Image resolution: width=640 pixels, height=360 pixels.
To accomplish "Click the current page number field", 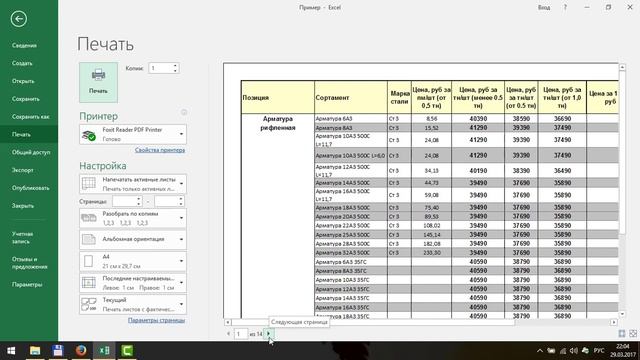I will (x=240, y=334).
